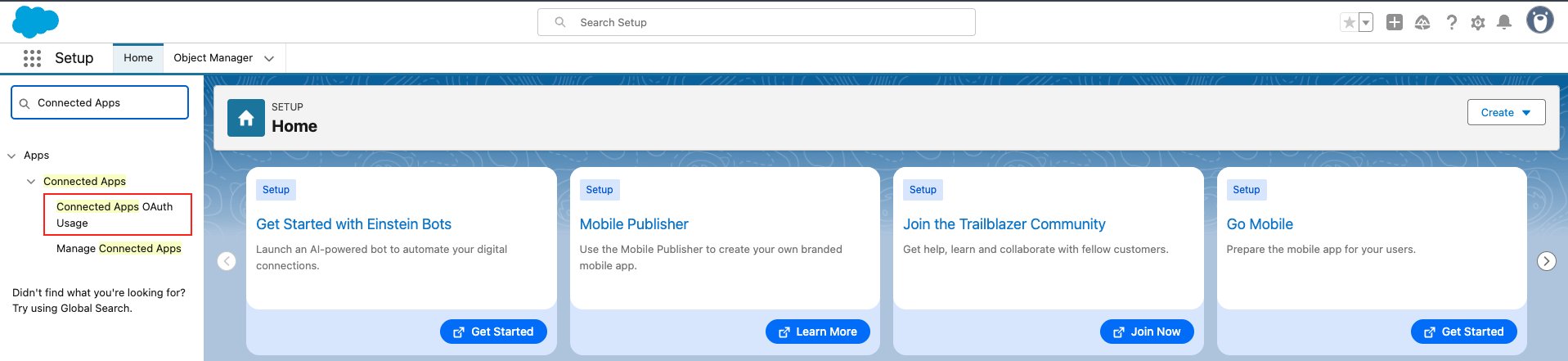This screenshot has height=361, width=1568.
Task: Click inside the Search Setup field
Action: 757,22
